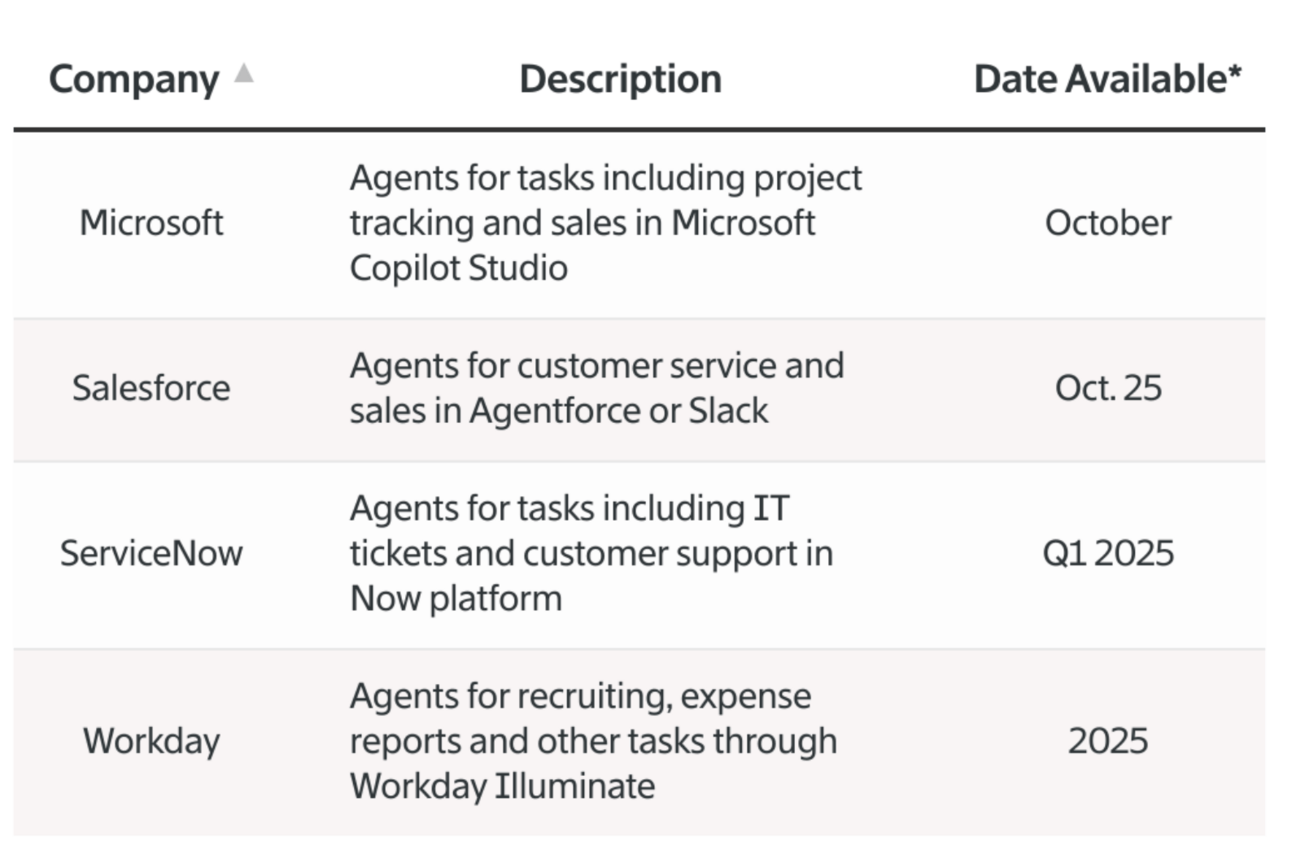Sort table by the Company header
The image size is (1292, 854).
click(x=133, y=79)
